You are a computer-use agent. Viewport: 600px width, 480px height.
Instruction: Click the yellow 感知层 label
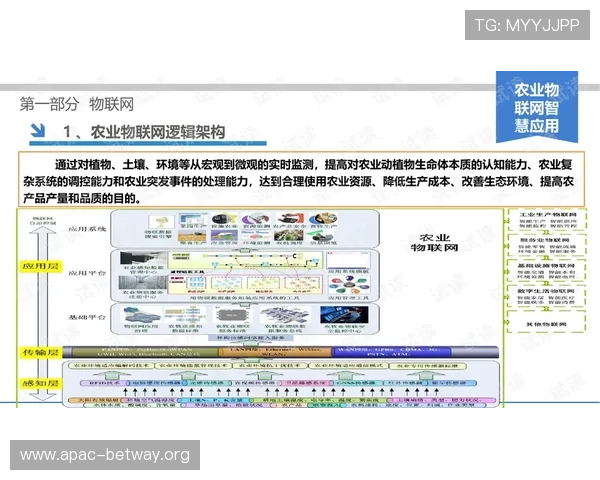[x=41, y=383]
